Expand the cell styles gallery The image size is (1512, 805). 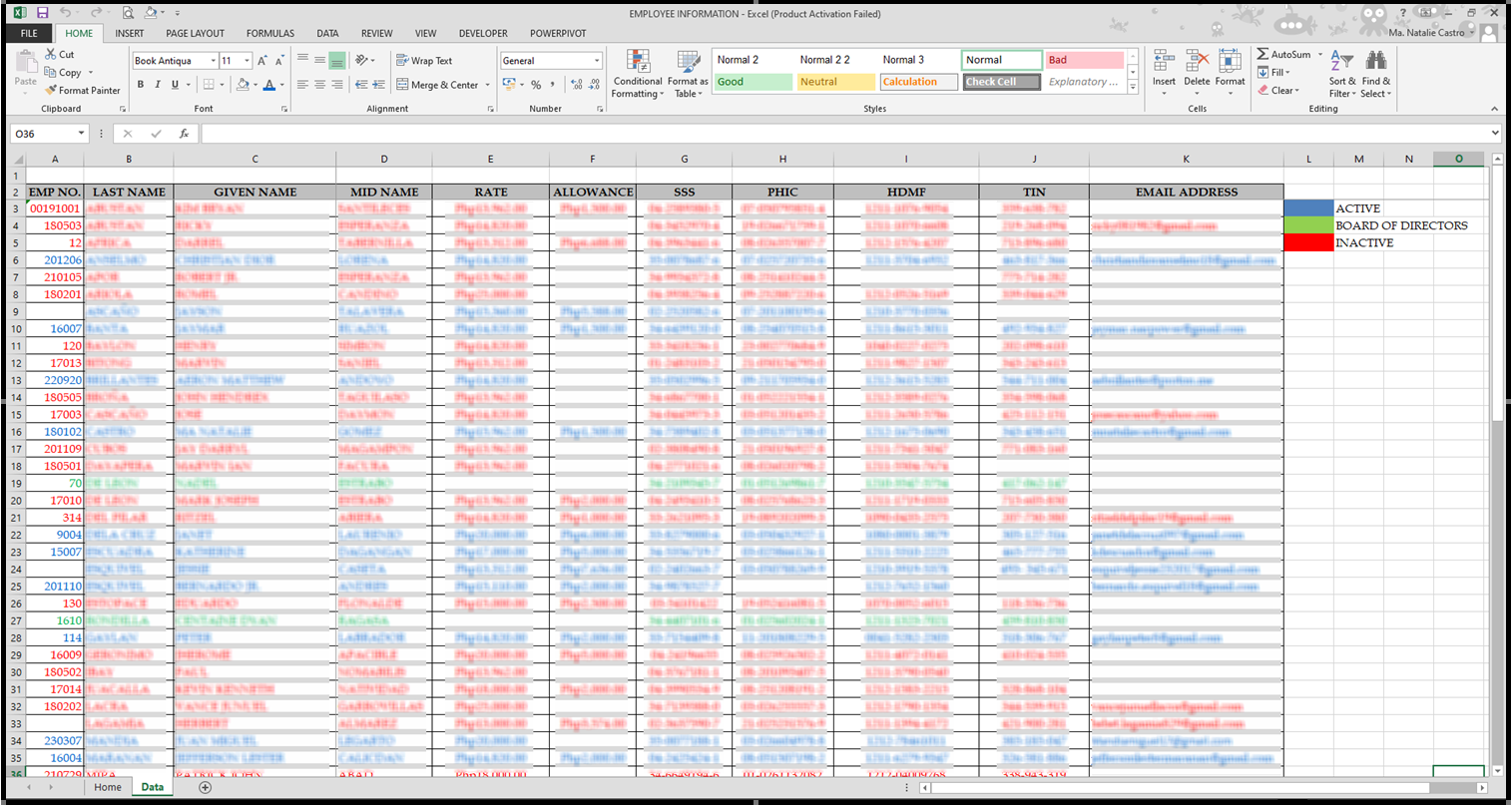(x=1133, y=89)
